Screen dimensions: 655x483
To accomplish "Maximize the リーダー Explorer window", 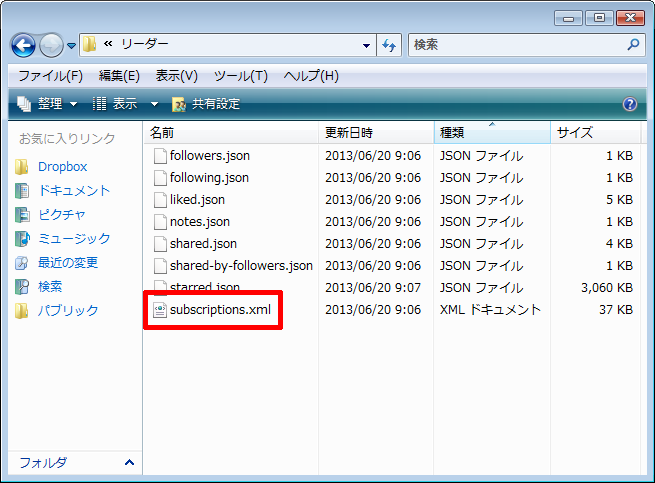I will tap(599, 18).
